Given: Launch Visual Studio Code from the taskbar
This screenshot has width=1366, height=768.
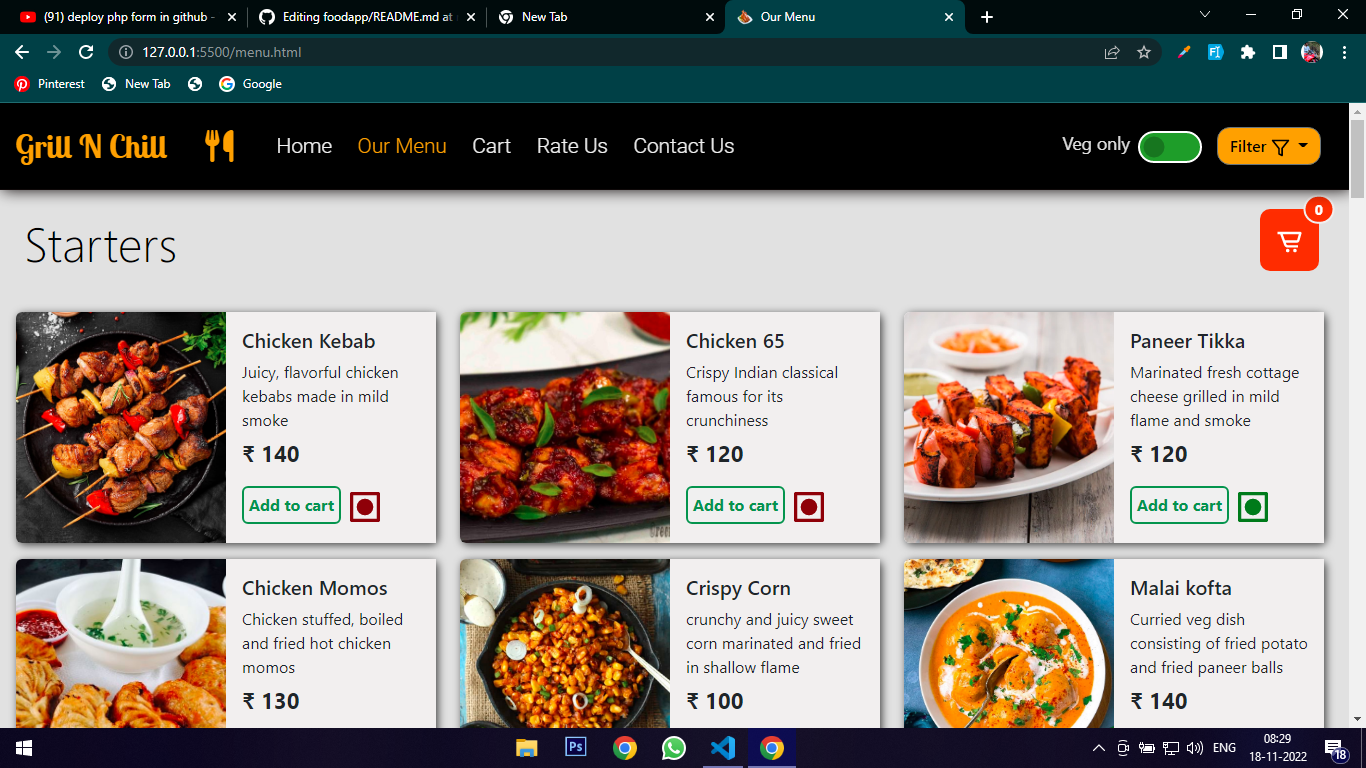Looking at the screenshot, I should pos(723,747).
